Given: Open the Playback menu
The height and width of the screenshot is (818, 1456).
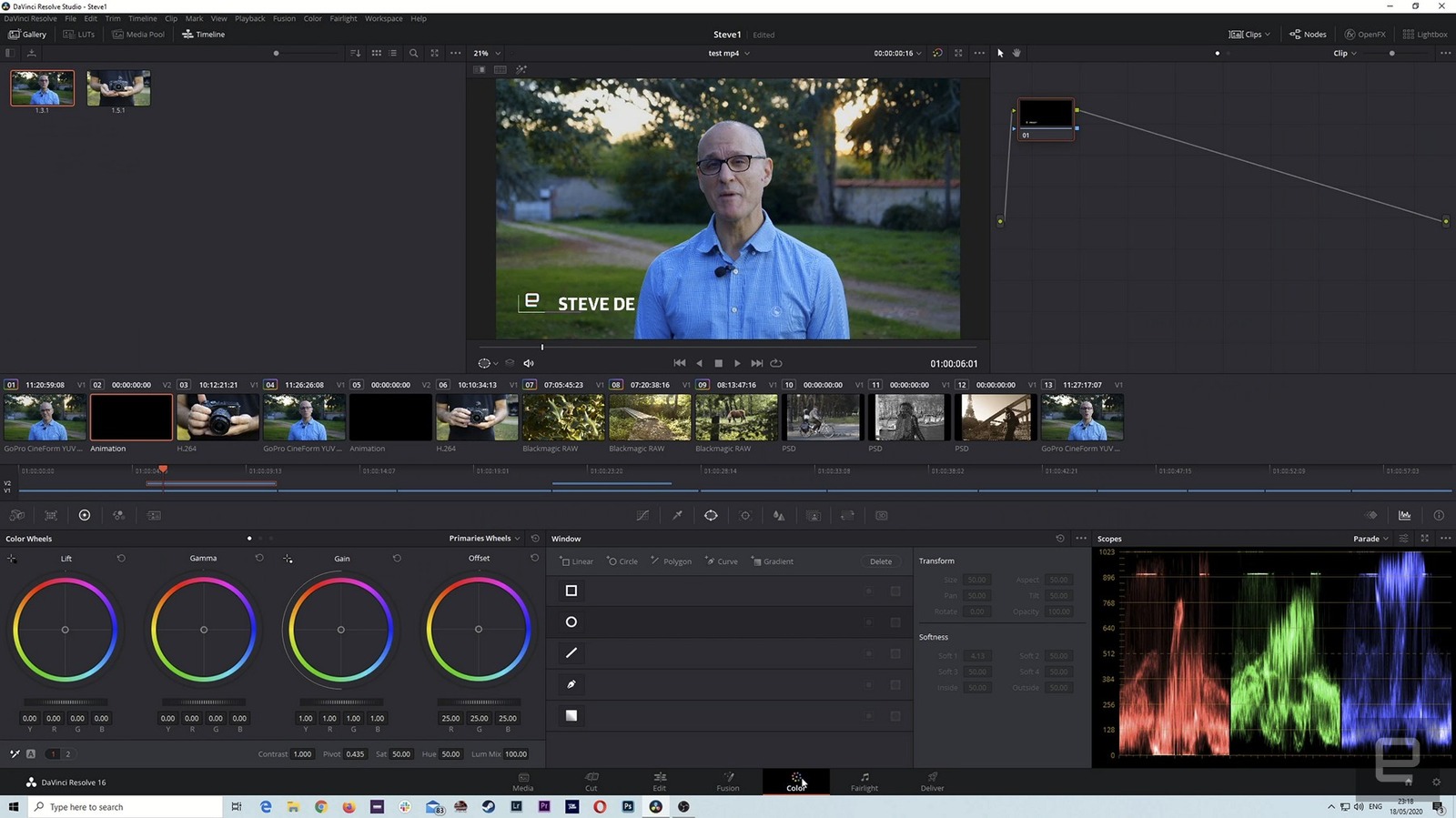Looking at the screenshot, I should click(x=249, y=18).
